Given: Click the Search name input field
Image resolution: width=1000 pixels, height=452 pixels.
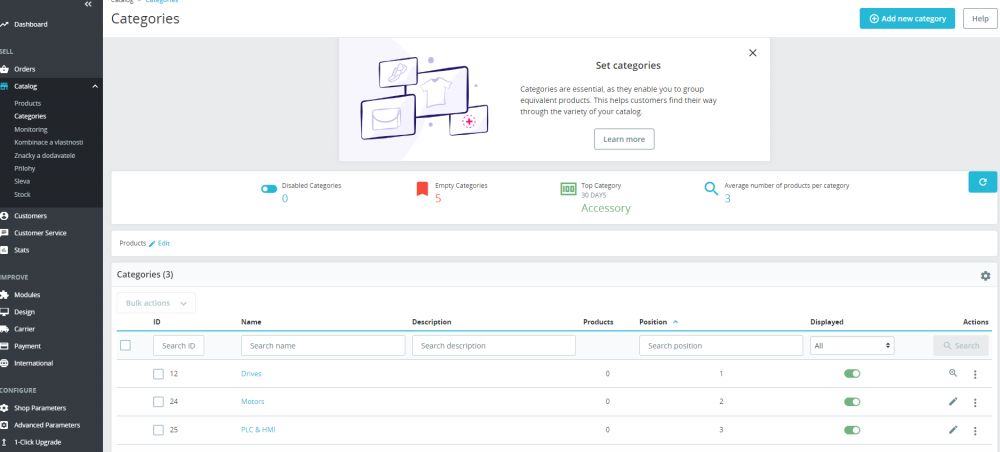Looking at the screenshot, I should [x=323, y=346].
